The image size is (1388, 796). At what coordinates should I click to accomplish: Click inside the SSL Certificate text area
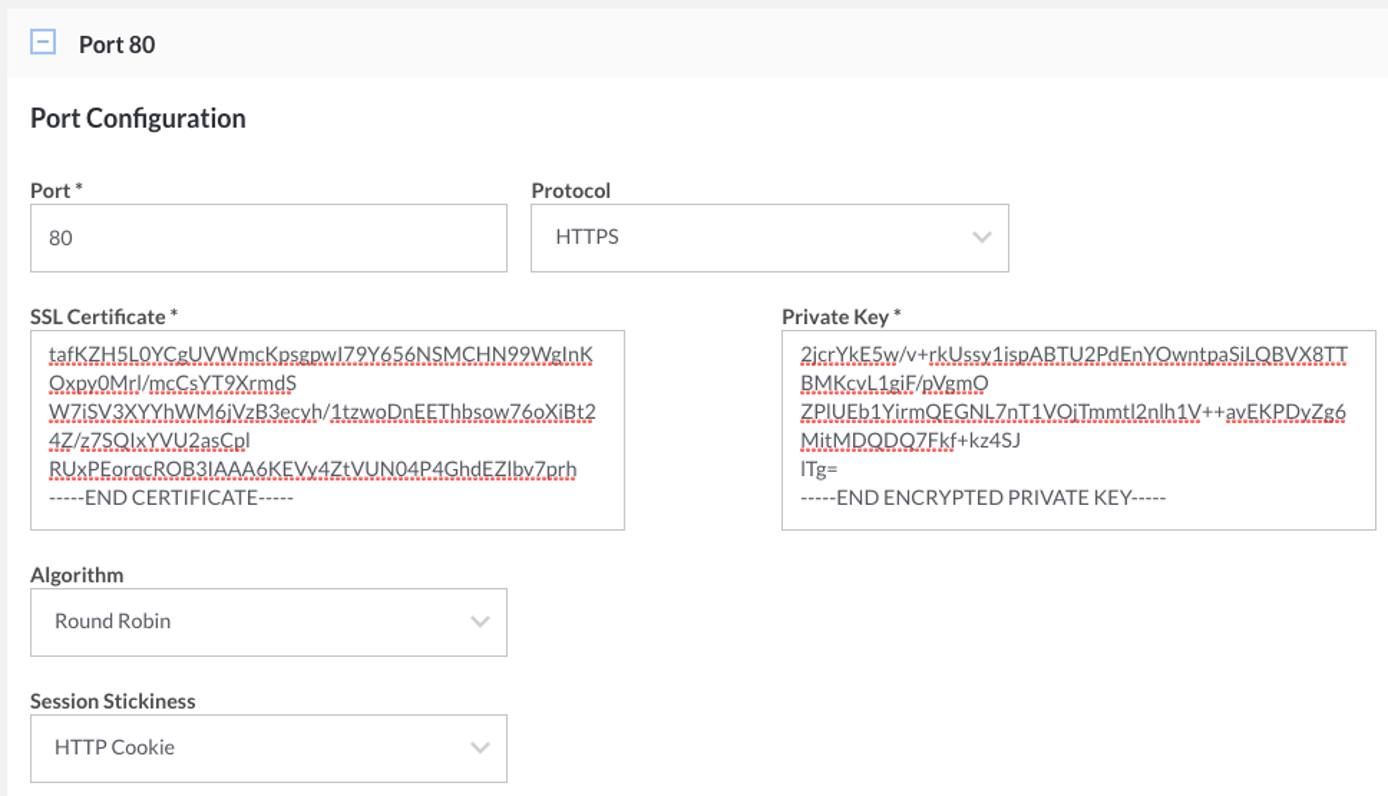[x=325, y=430]
